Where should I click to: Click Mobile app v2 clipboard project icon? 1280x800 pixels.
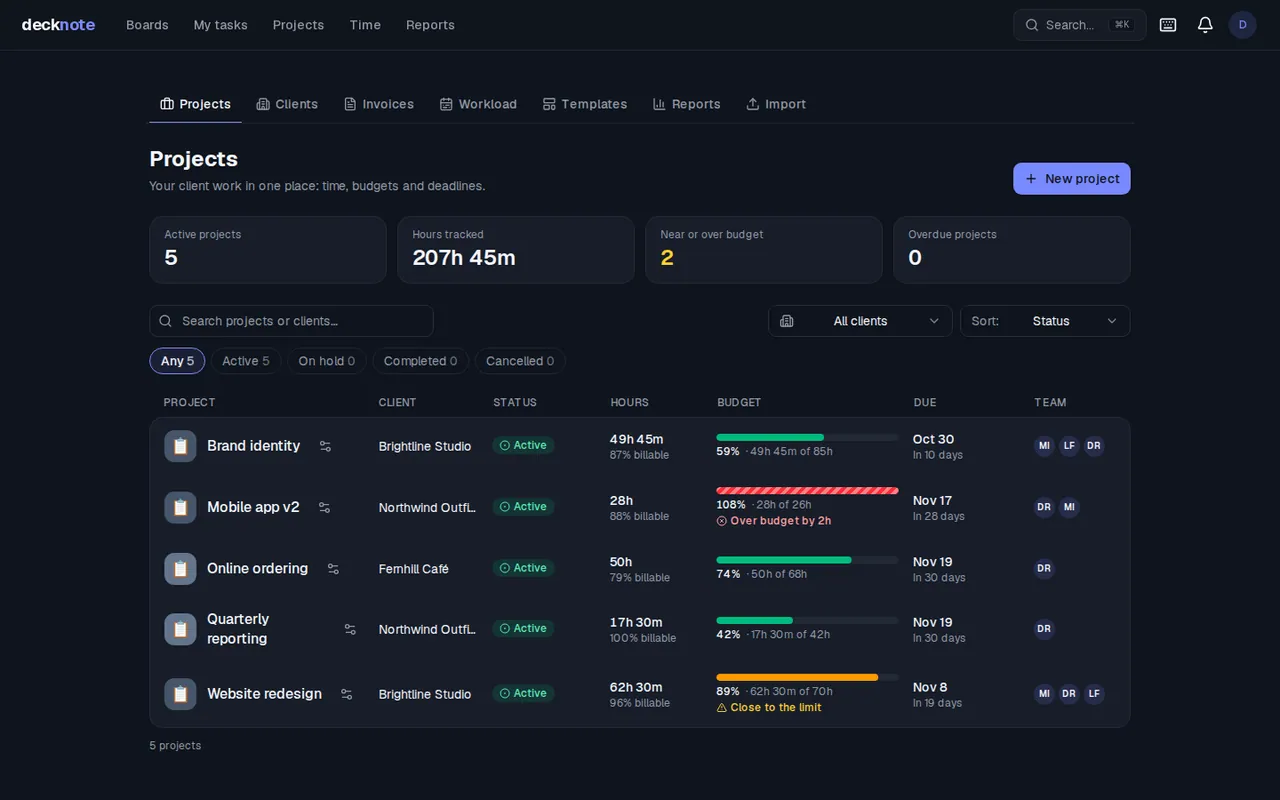tap(180, 507)
